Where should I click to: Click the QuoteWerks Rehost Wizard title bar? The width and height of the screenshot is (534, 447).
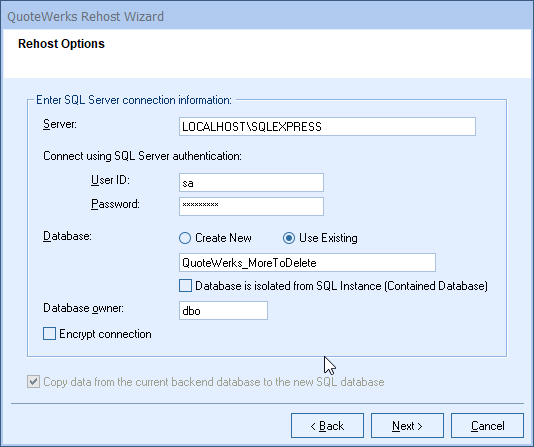point(267,16)
